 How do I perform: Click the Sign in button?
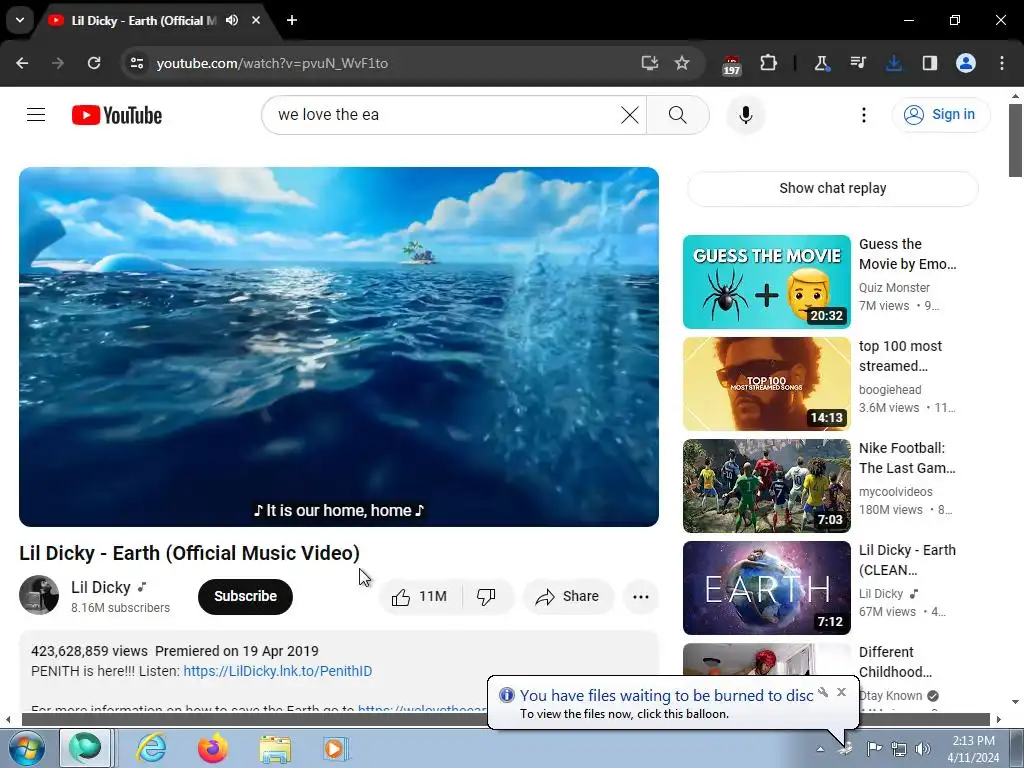940,114
